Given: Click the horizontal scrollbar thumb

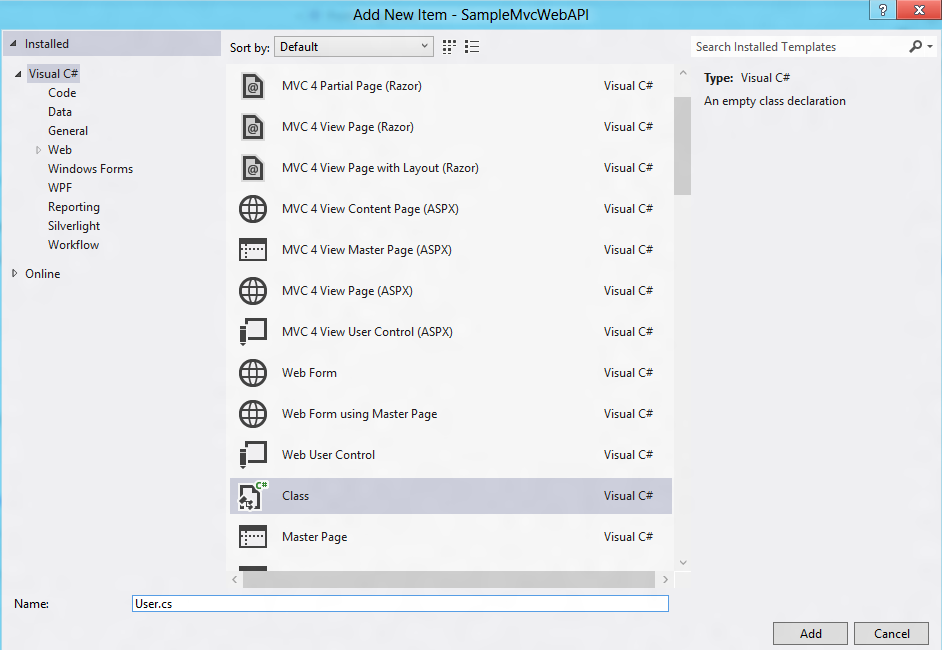Looking at the screenshot, I should click(449, 580).
